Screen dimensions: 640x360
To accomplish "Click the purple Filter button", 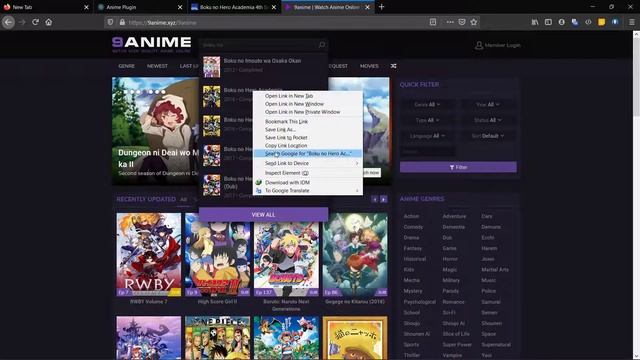I will 458,167.
